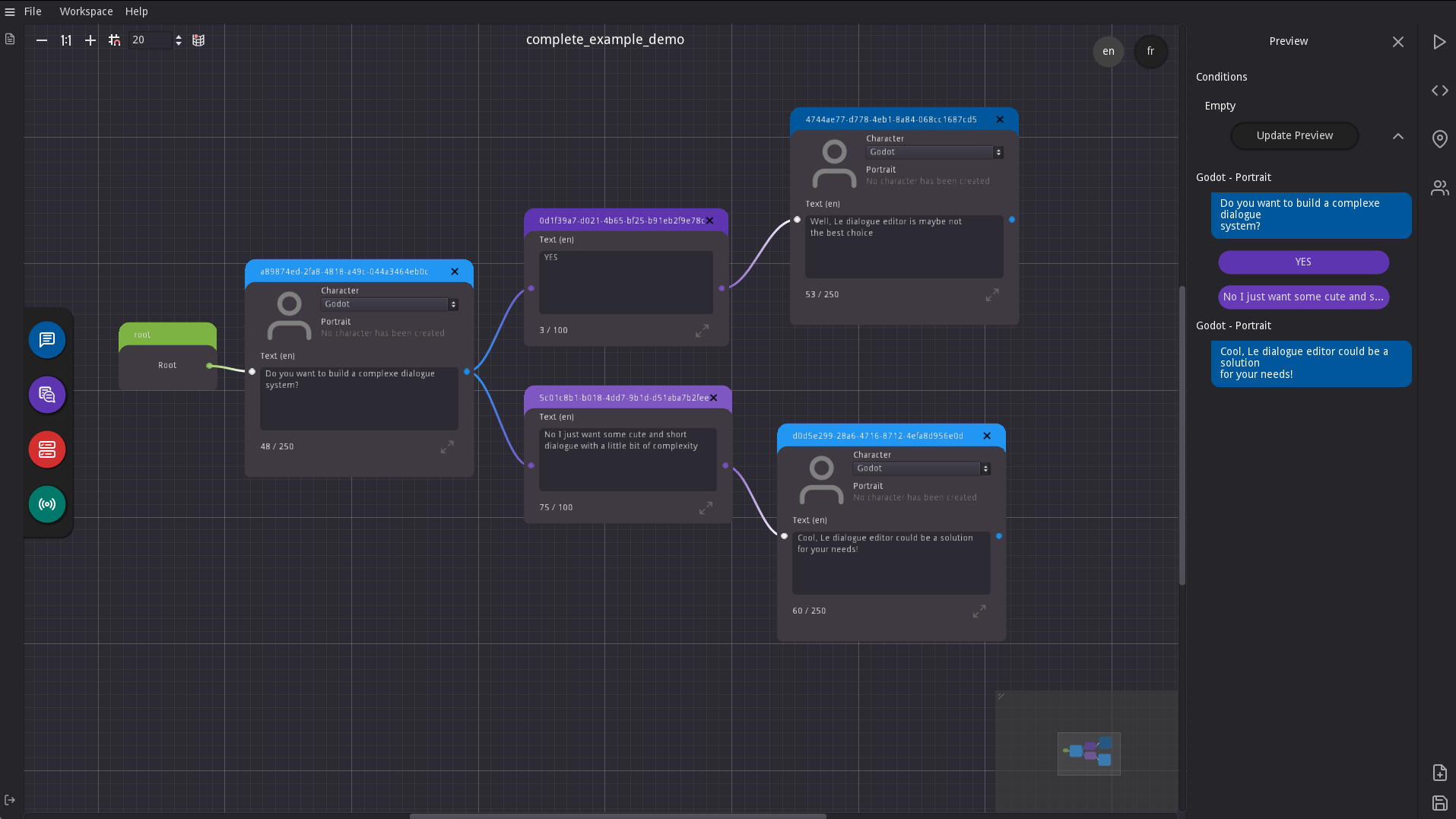Image resolution: width=1456 pixels, height=819 pixels.
Task: Choose 'No I just want some cute' option
Action: click(1303, 297)
